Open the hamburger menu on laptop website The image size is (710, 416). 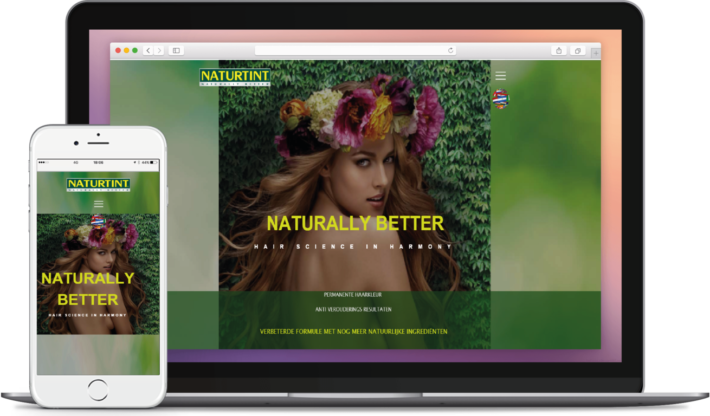coord(501,76)
